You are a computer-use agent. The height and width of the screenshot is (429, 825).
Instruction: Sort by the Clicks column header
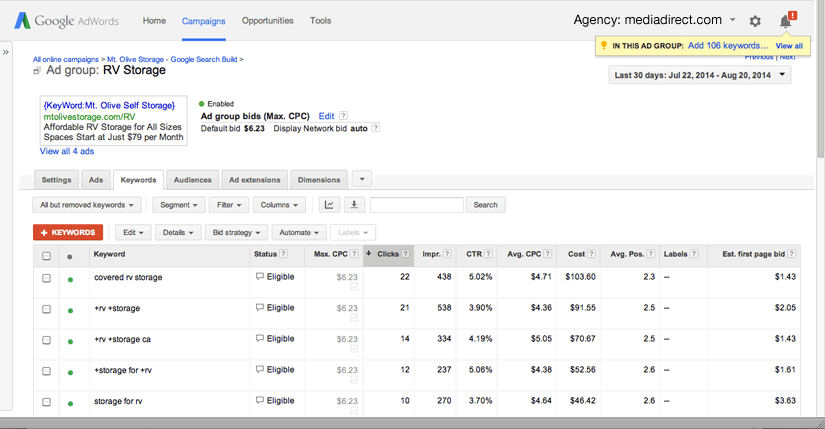[x=388, y=254]
